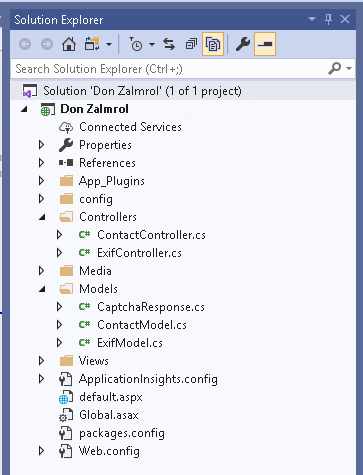Click the Web.config file icon
The width and height of the screenshot is (363, 475).
(66, 451)
